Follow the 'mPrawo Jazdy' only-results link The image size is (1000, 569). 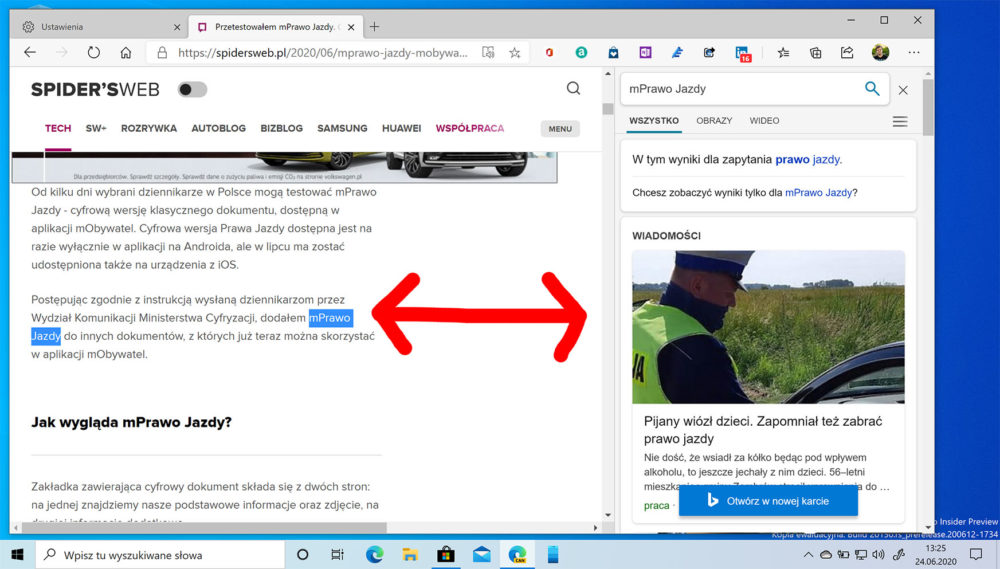click(x=818, y=193)
